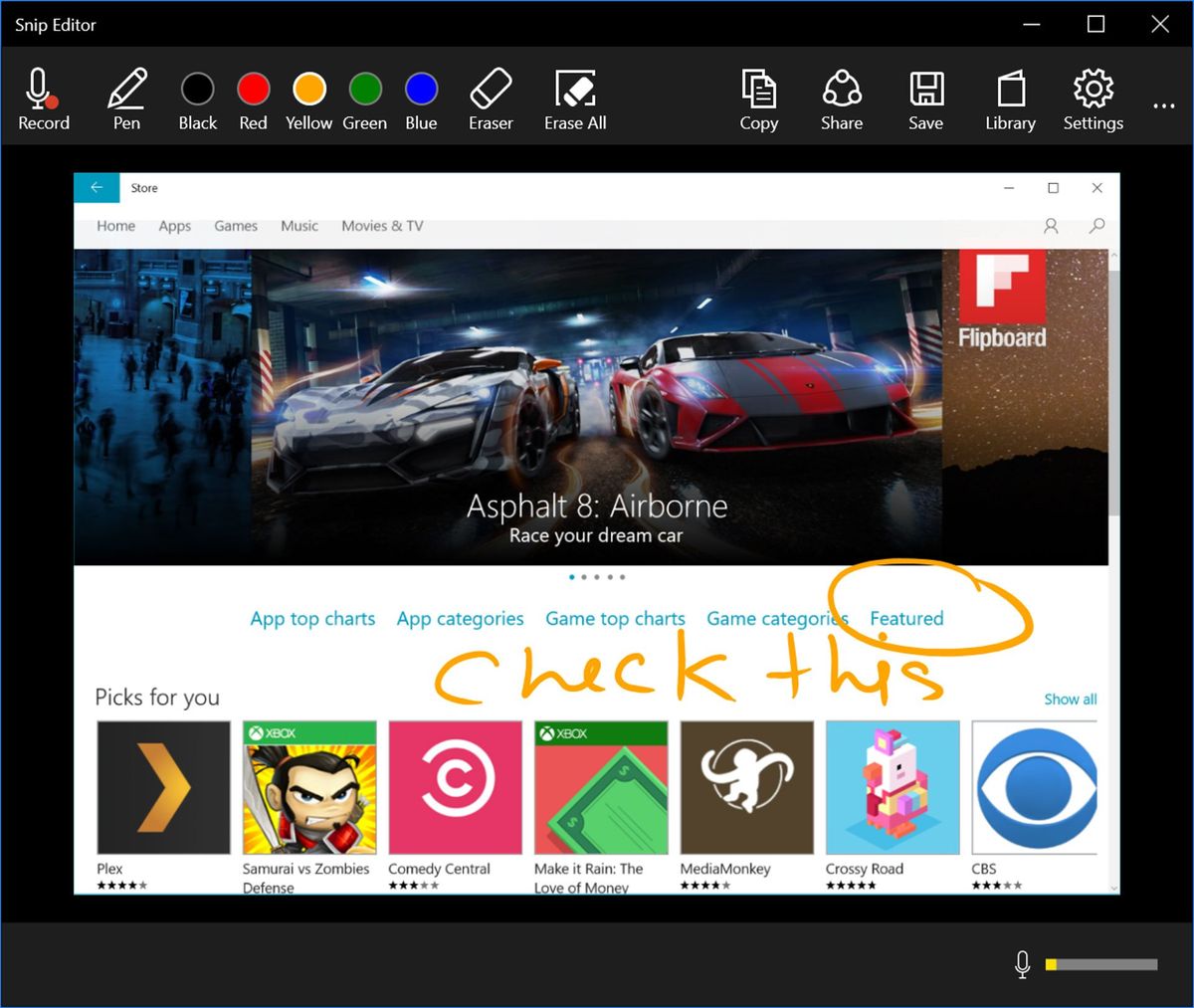Pick the Blue pen color

[x=420, y=90]
